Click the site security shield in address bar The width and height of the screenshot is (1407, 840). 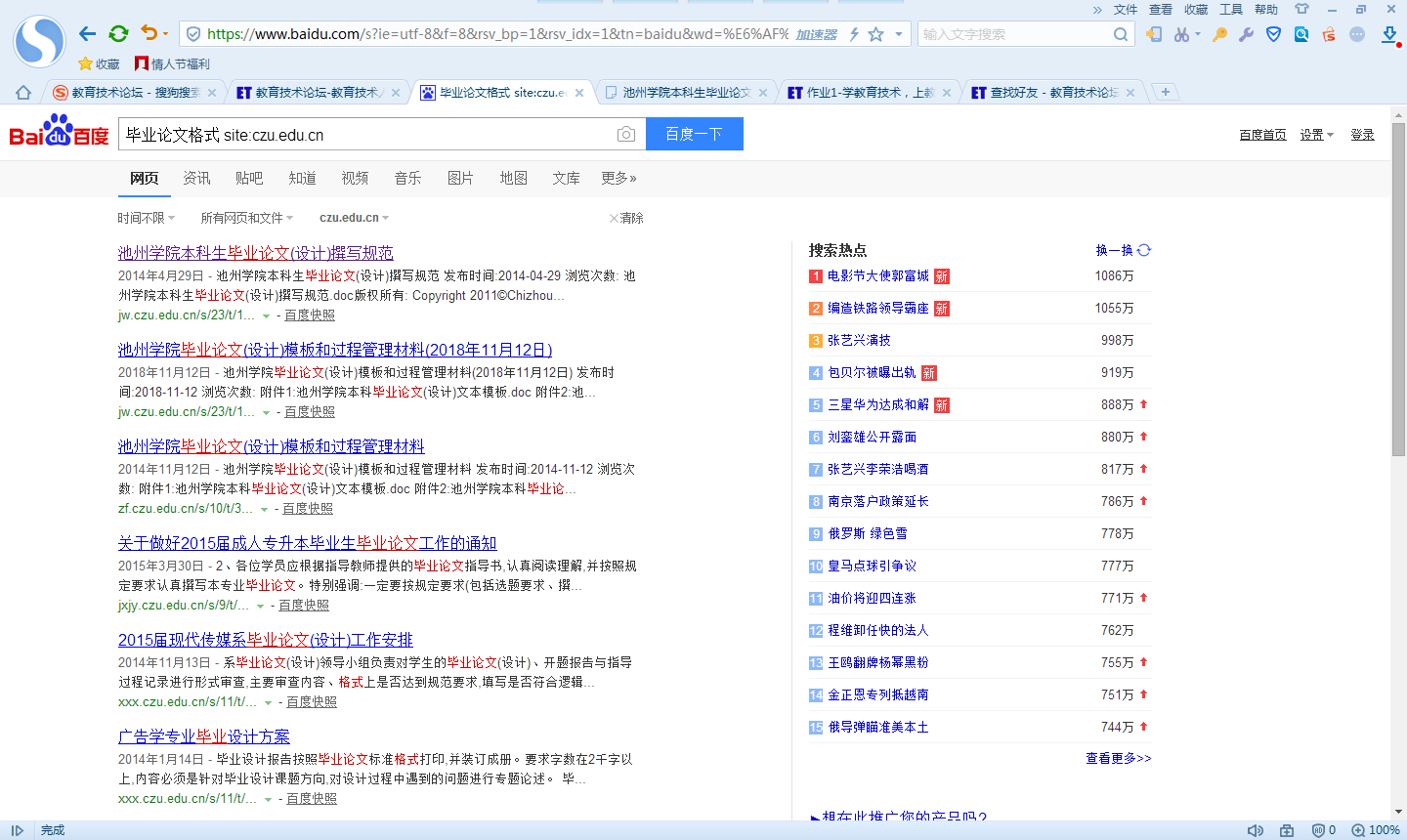tap(193, 34)
